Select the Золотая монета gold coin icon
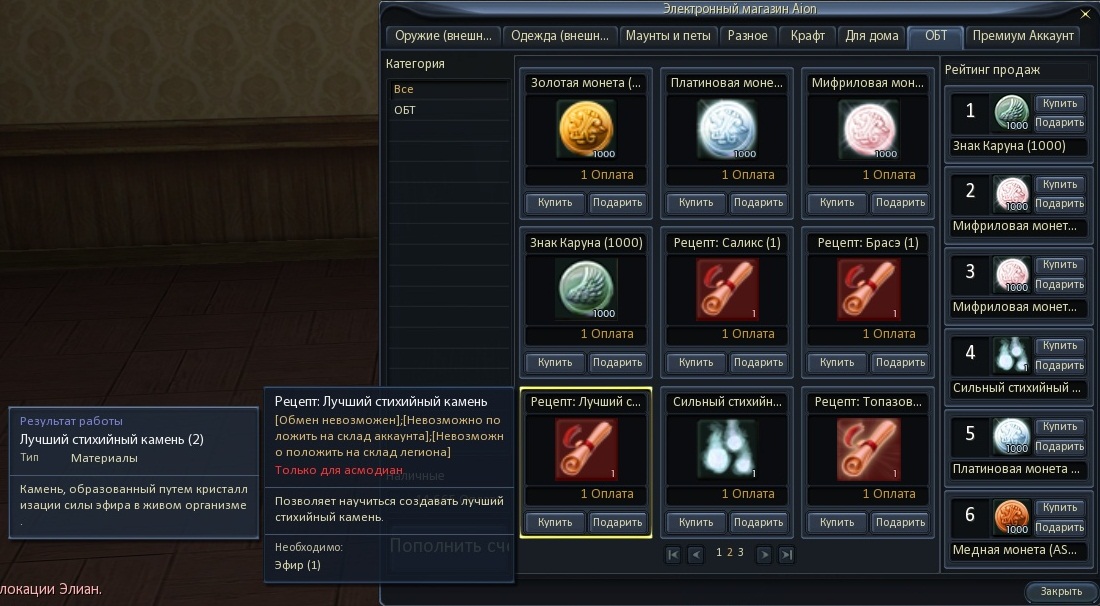The height and width of the screenshot is (606, 1100). (x=586, y=129)
